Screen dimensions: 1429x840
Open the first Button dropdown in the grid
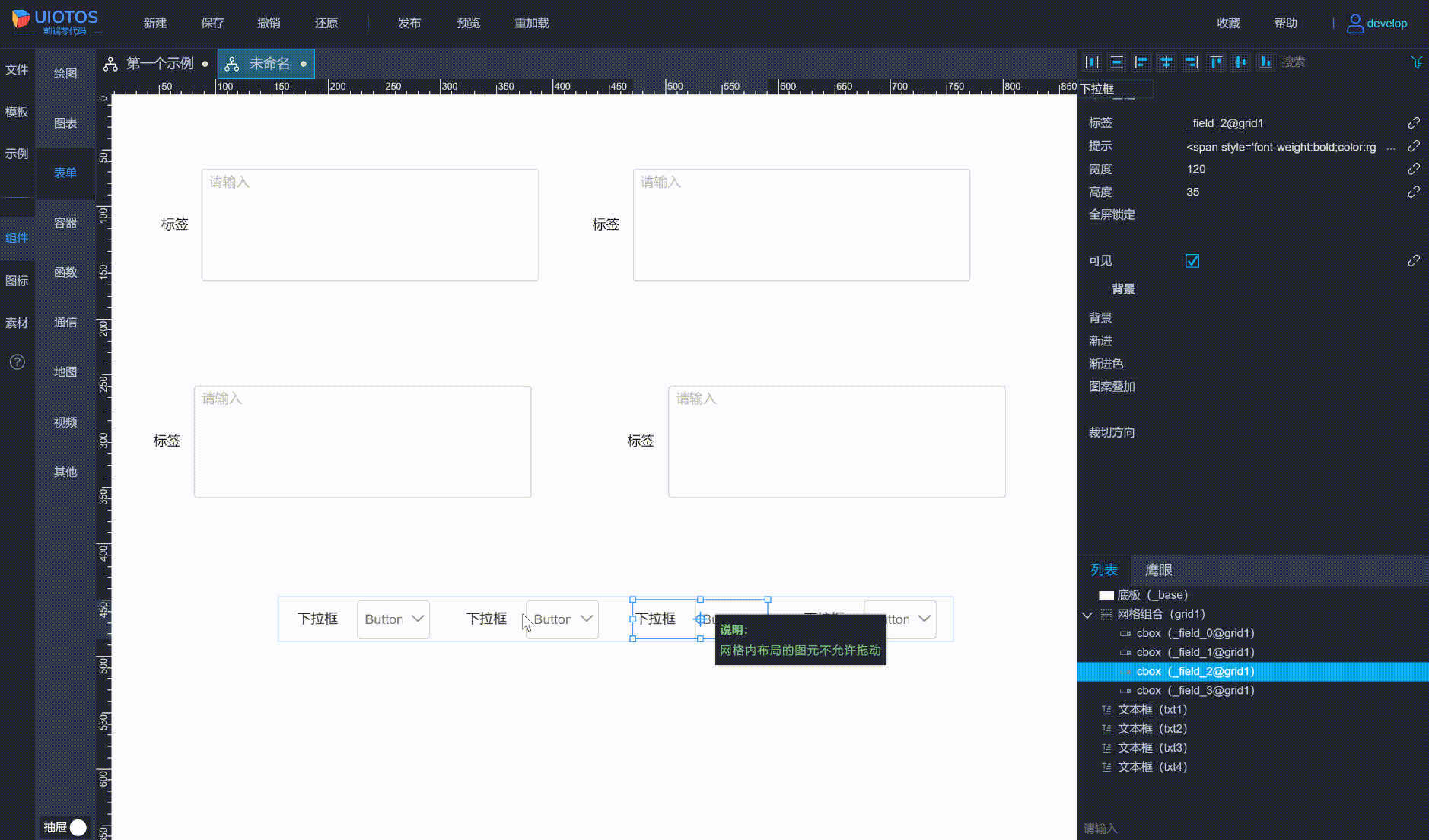417,619
